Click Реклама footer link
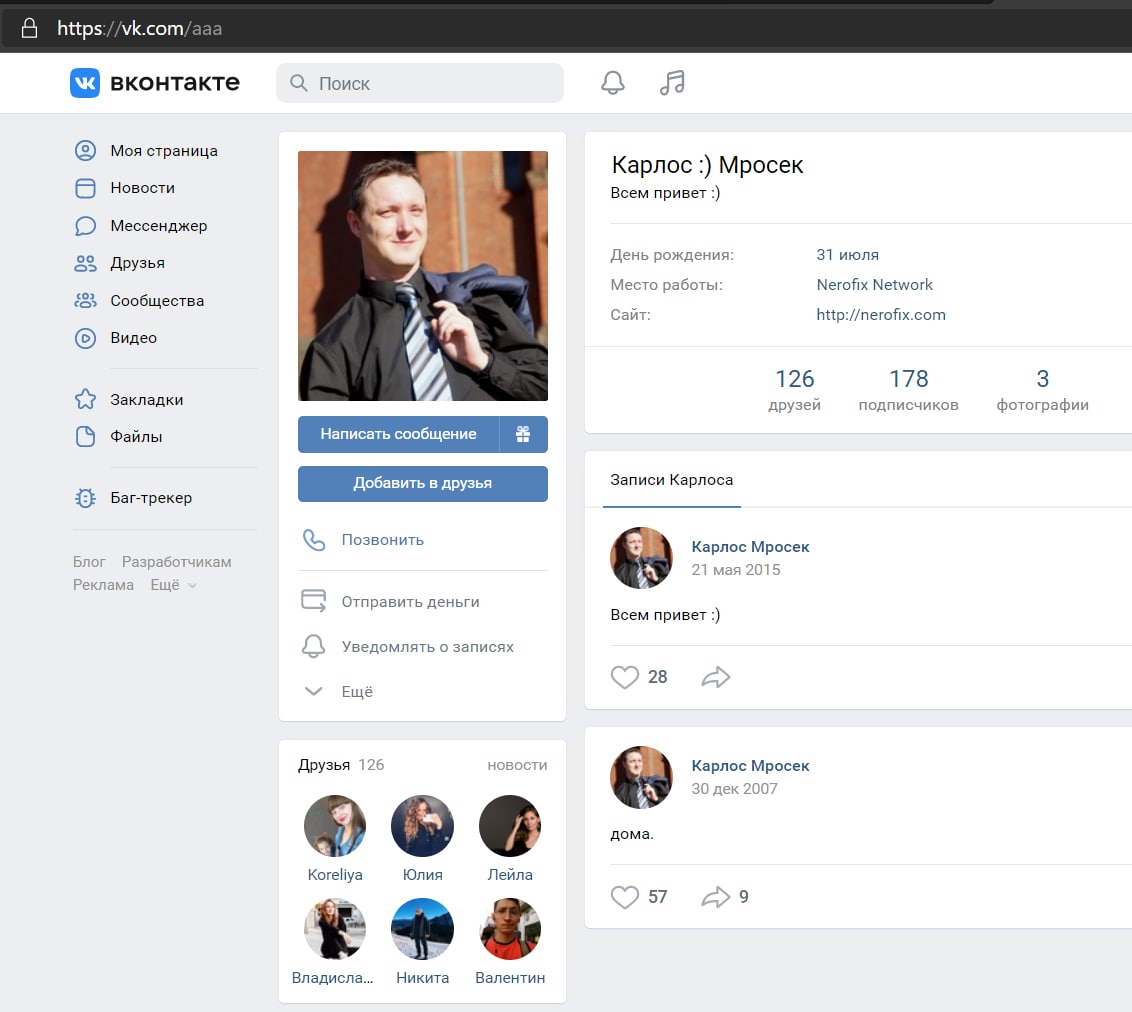Image resolution: width=1132 pixels, height=1012 pixels. pos(103,585)
